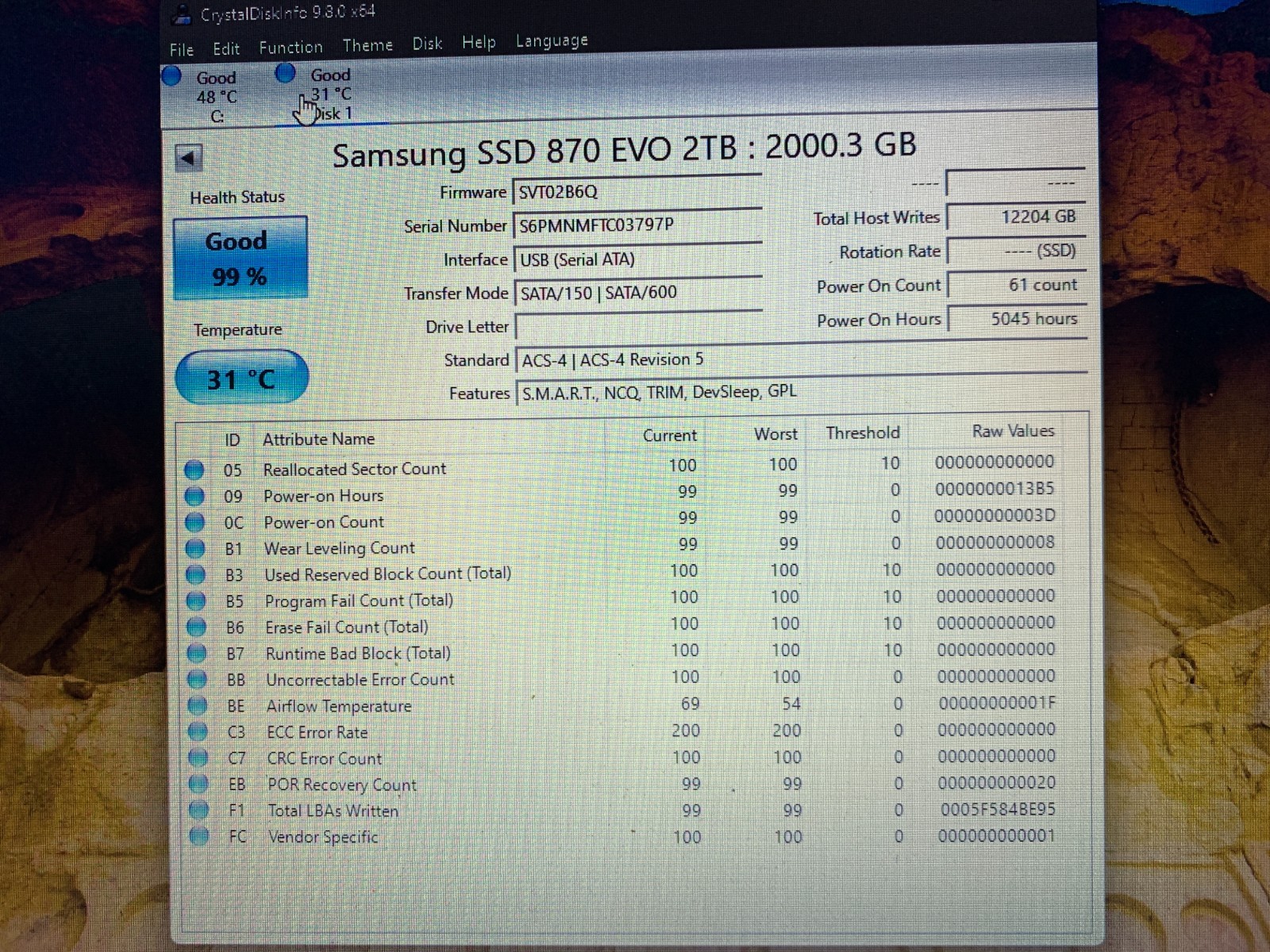Click the Worst column header
The height and width of the screenshot is (952, 1270).
[775, 435]
